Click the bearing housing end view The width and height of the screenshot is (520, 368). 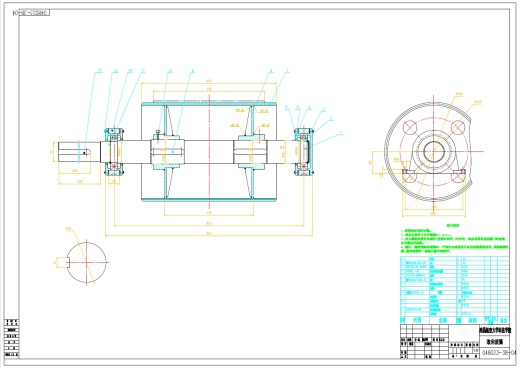pos(433,152)
